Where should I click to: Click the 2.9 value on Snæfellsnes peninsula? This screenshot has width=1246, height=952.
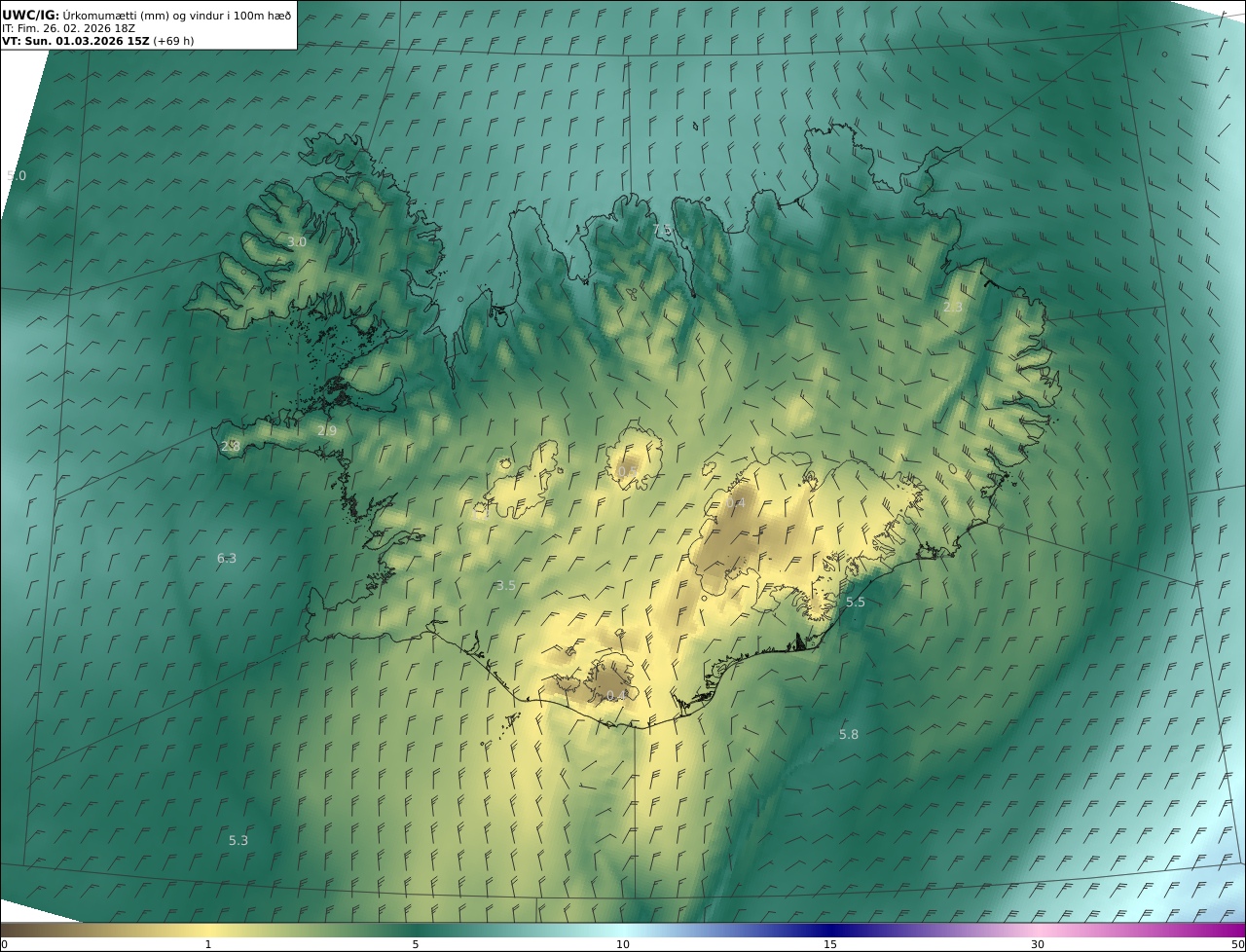[327, 431]
